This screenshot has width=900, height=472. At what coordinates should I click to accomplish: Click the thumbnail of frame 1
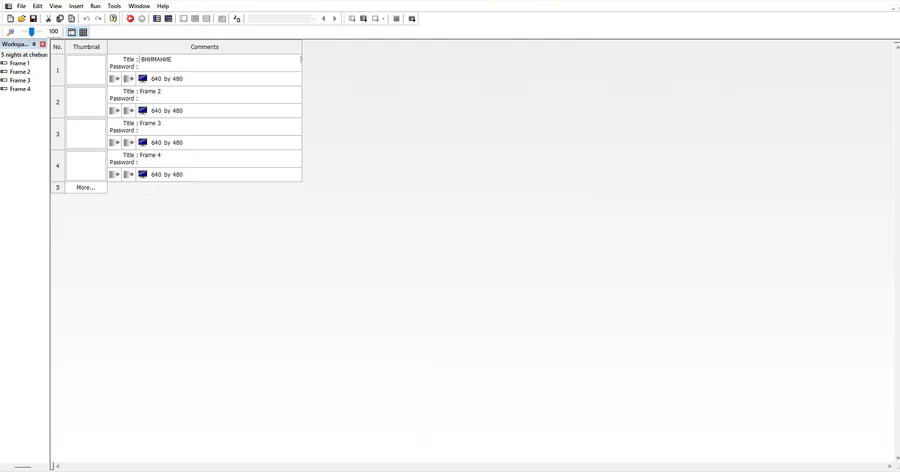86,70
